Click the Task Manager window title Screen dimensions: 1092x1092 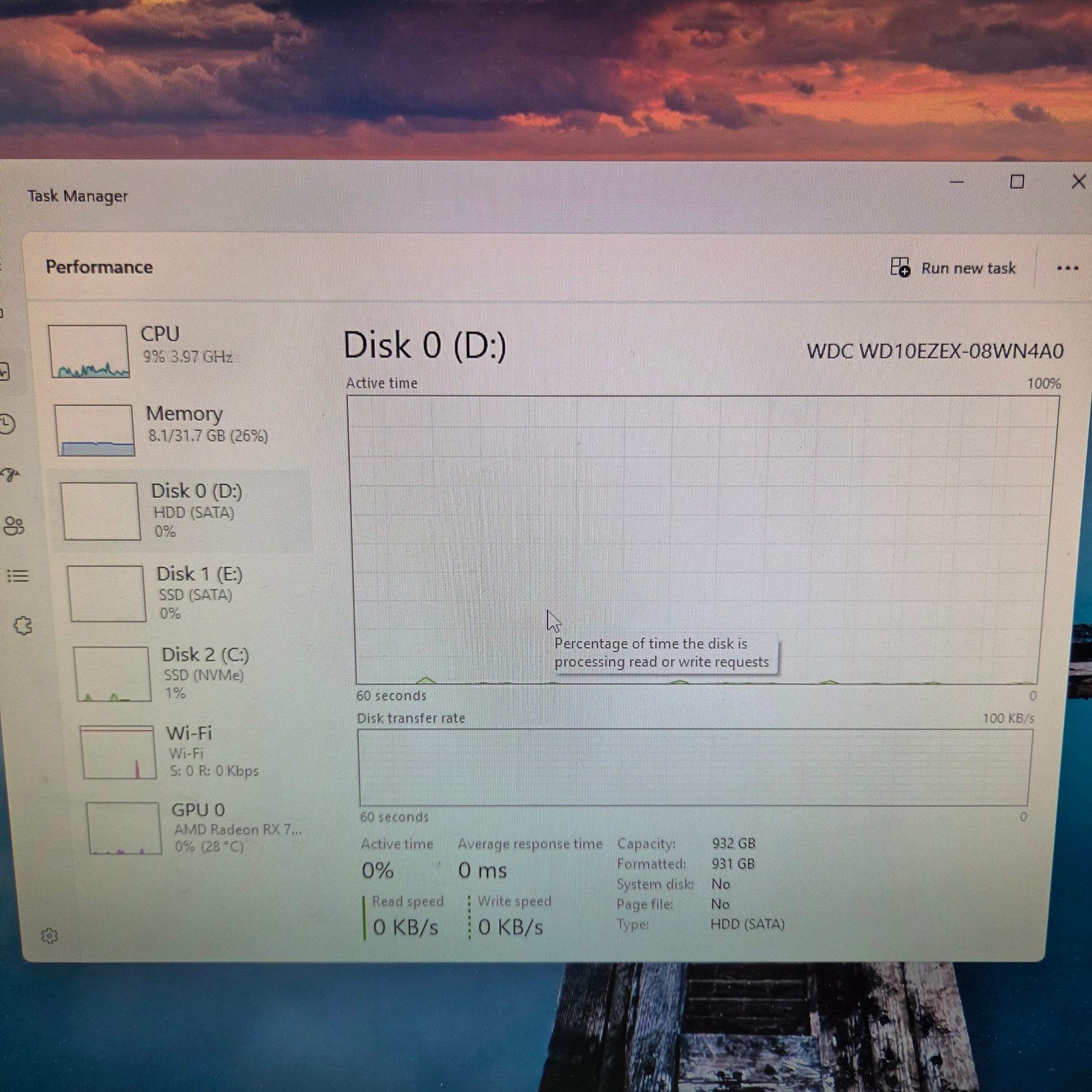tap(77, 196)
